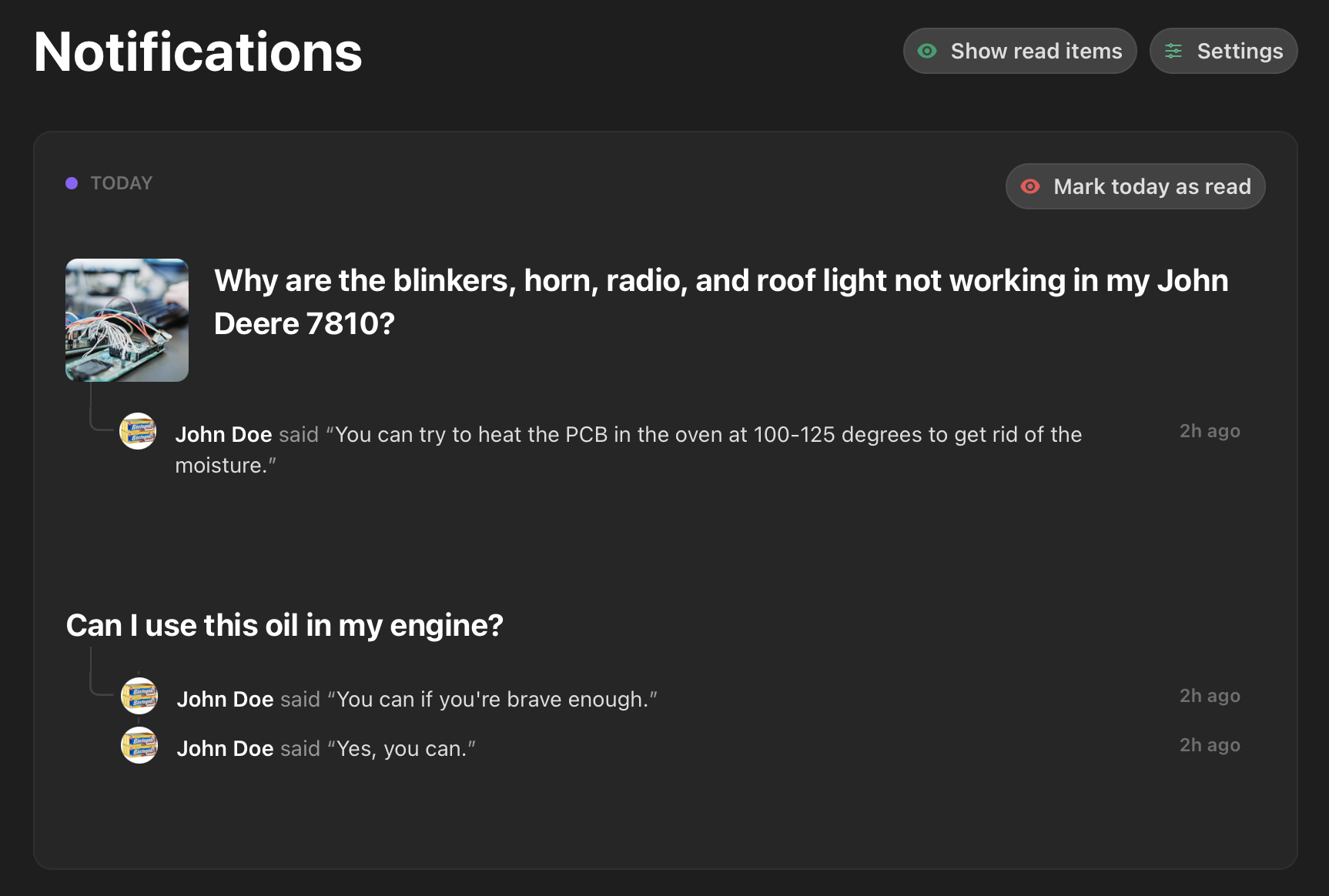Click the green eye icon beside Show read items
The width and height of the screenshot is (1329, 896).
pos(927,51)
